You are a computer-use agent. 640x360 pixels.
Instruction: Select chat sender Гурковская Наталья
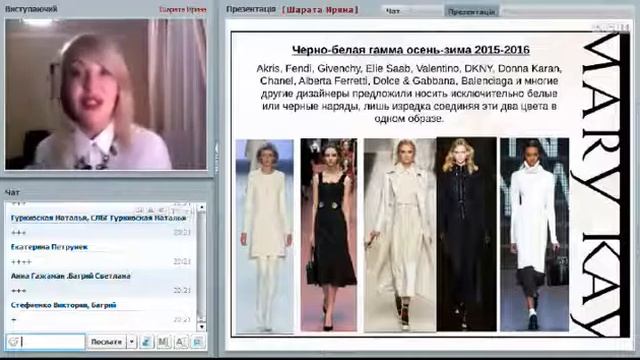click(x=98, y=218)
